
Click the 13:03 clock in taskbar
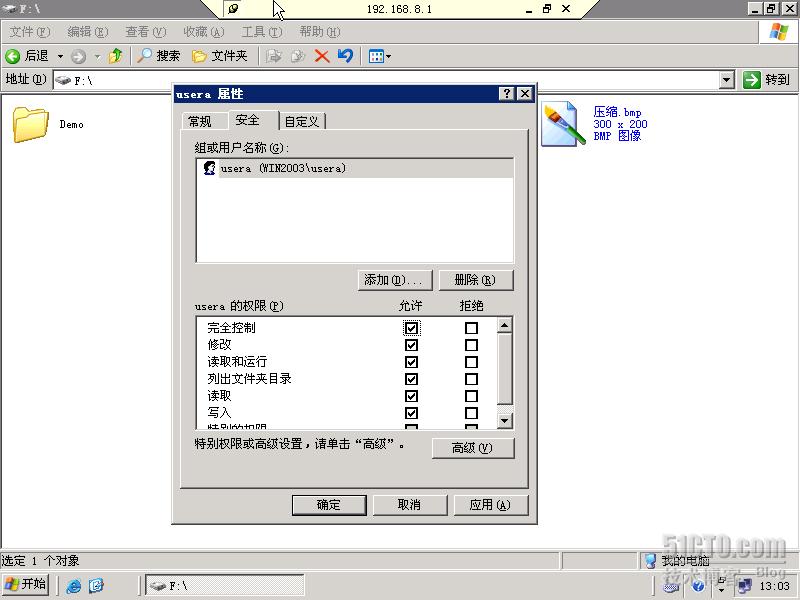coord(774,586)
